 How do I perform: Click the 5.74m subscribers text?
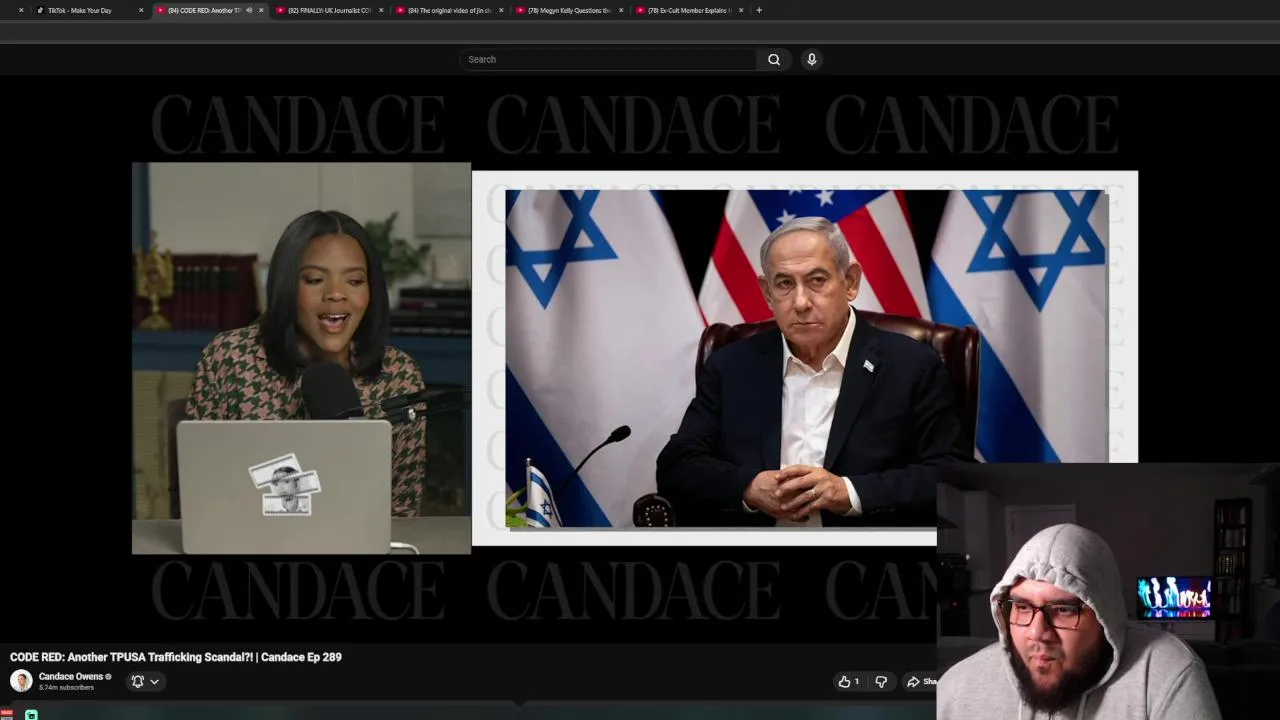[x=66, y=688]
